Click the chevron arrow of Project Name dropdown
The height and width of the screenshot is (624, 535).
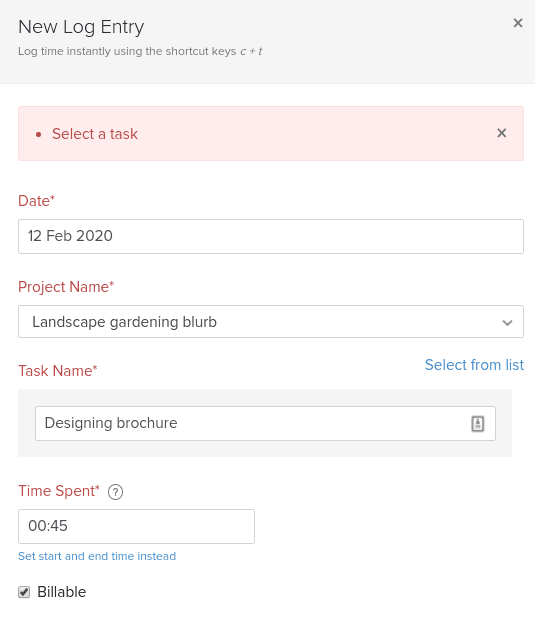pyautogui.click(x=507, y=322)
